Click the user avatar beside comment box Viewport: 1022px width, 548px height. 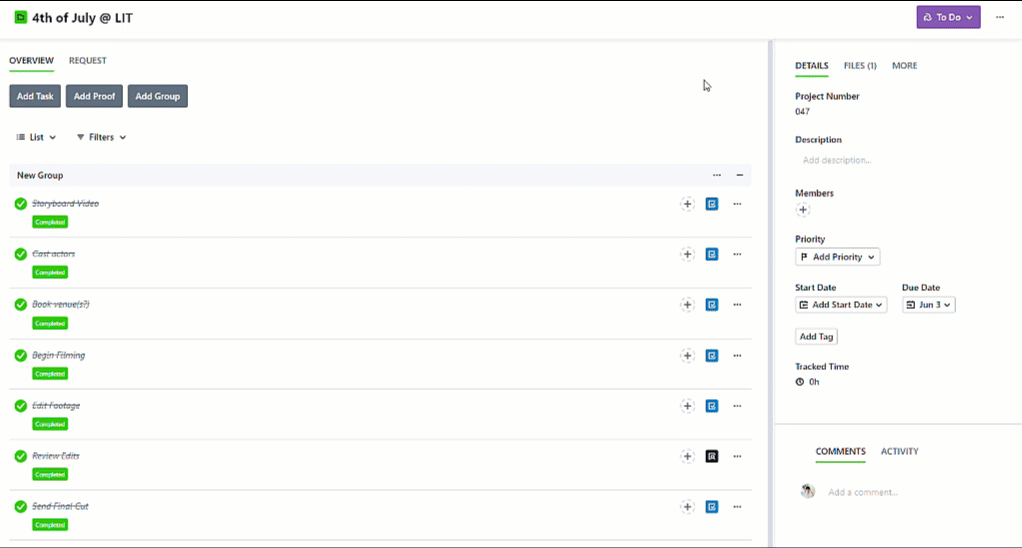[x=808, y=491]
